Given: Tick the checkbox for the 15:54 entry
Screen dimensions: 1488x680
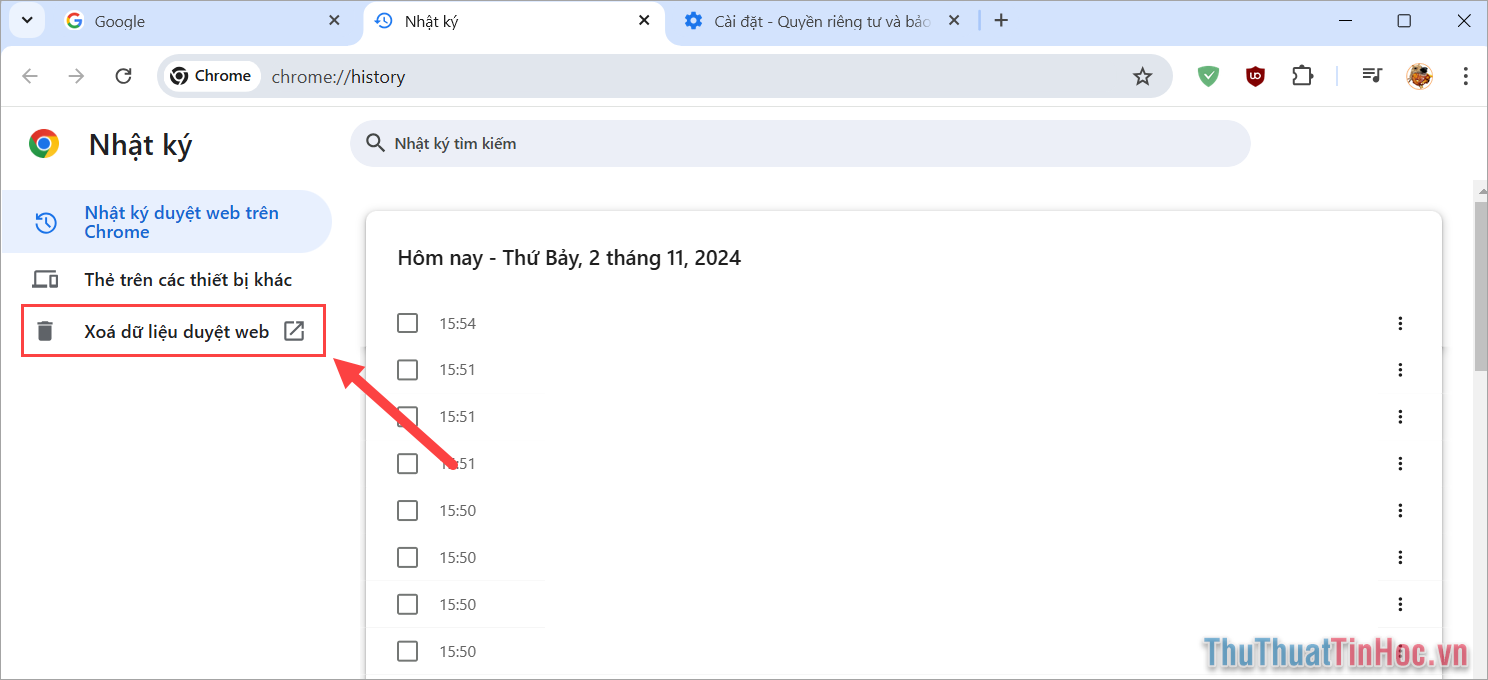Looking at the screenshot, I should tap(407, 323).
